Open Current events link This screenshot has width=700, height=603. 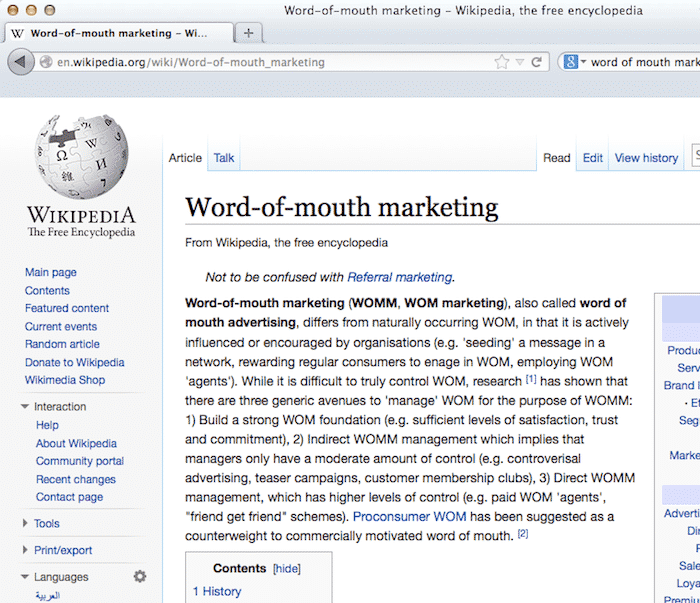[x=61, y=326]
